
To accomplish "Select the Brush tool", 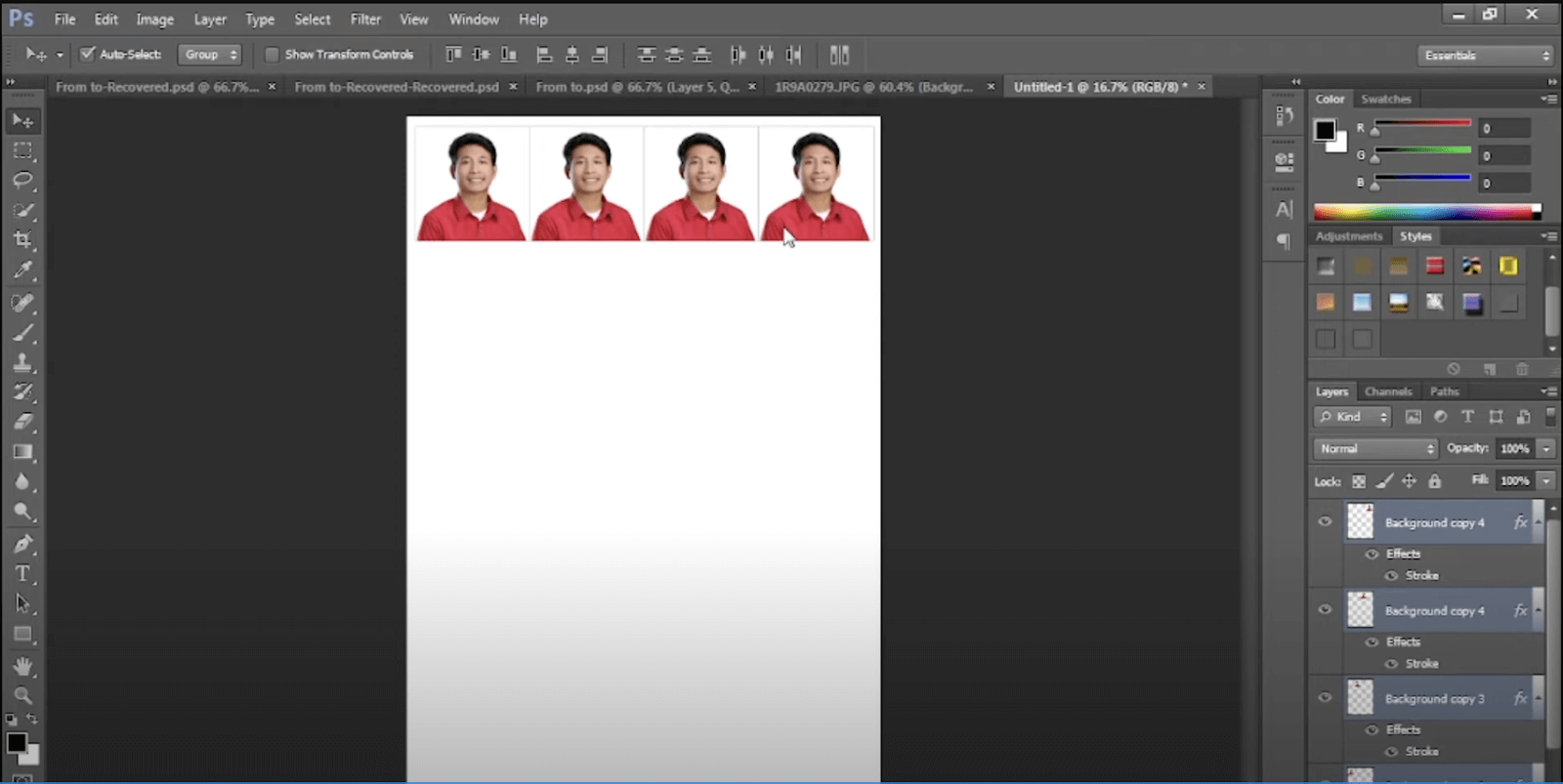I will (22, 333).
